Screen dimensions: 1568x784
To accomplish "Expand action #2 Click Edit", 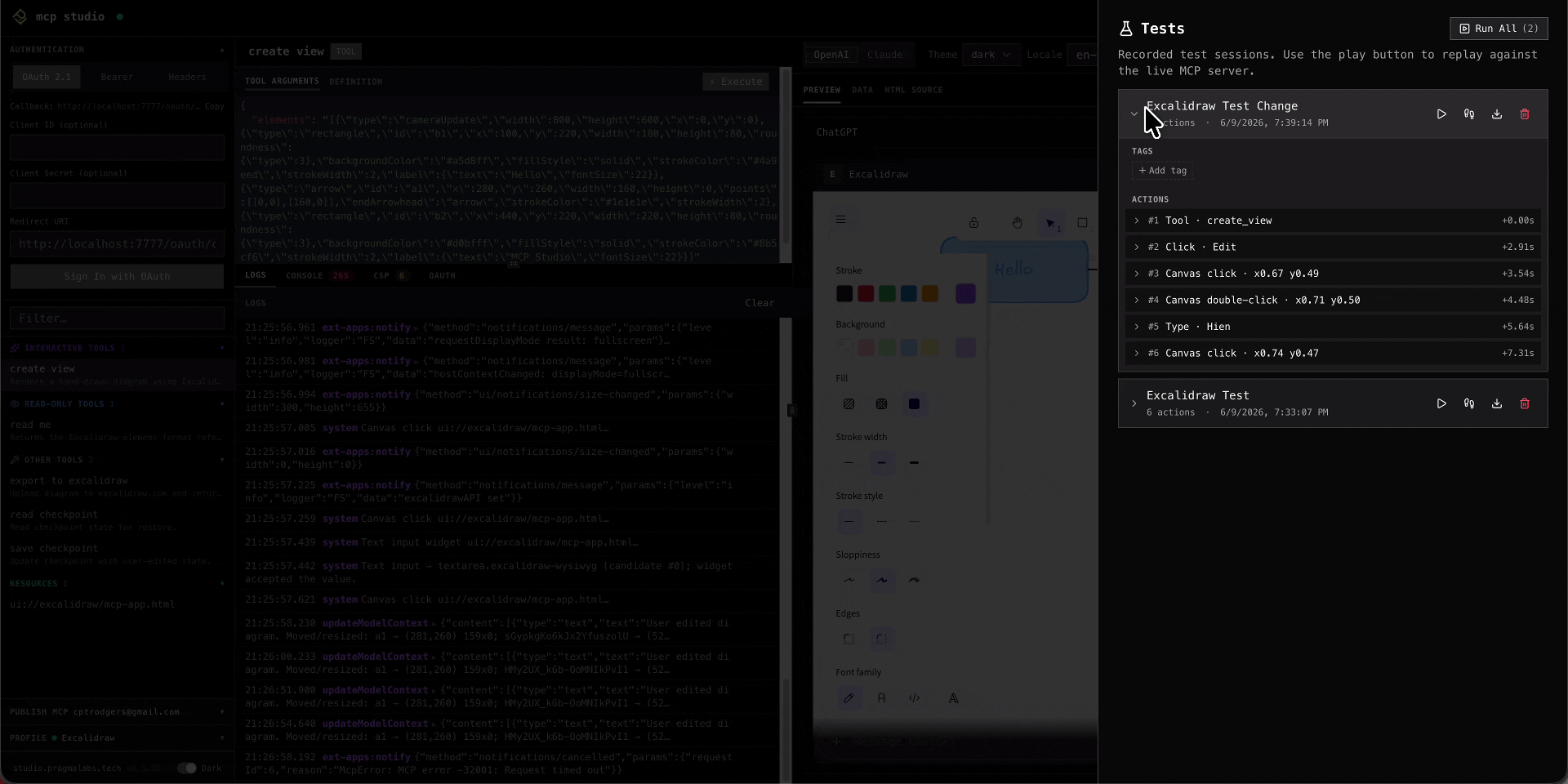I will pos(1137,247).
